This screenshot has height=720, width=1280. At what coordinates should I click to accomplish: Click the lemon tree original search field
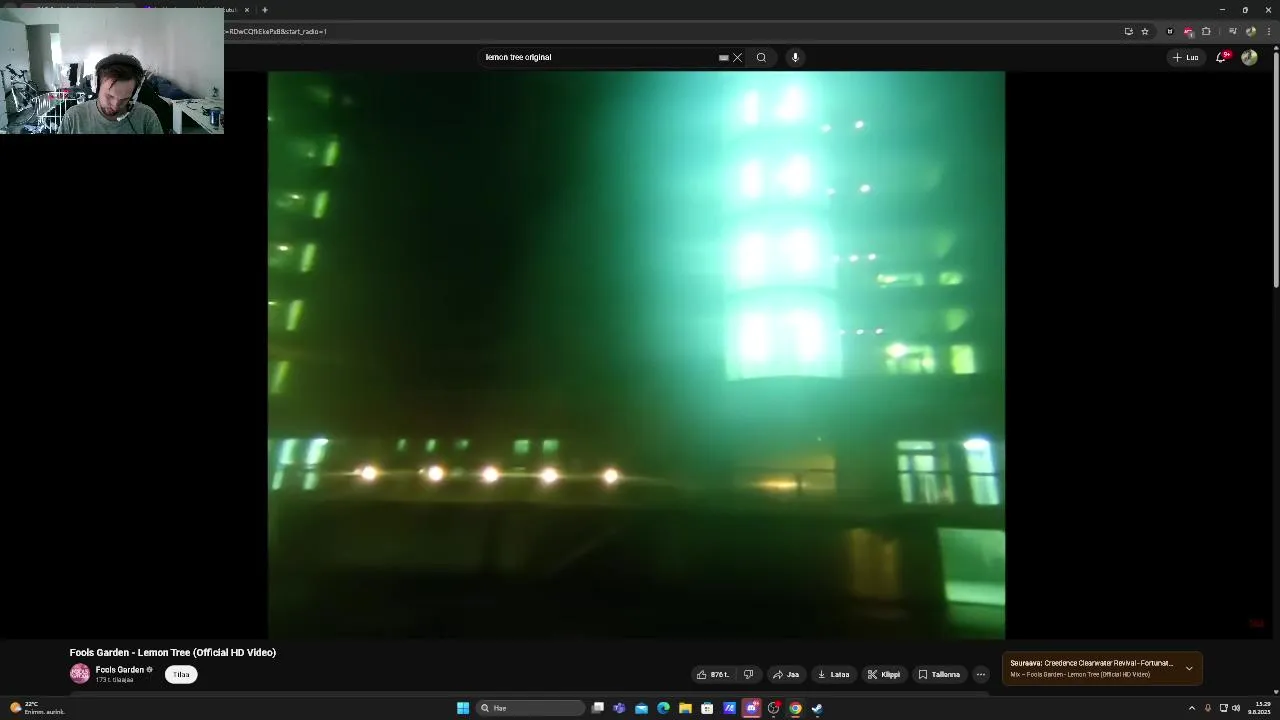pyautogui.click(x=600, y=57)
